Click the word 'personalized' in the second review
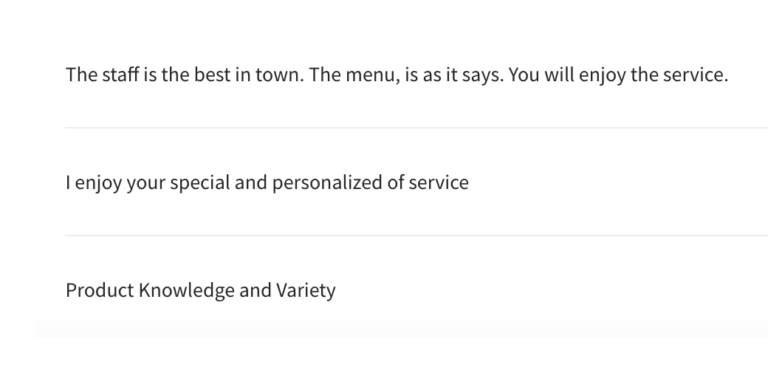Screen dimensions: 768x381 point(328,183)
